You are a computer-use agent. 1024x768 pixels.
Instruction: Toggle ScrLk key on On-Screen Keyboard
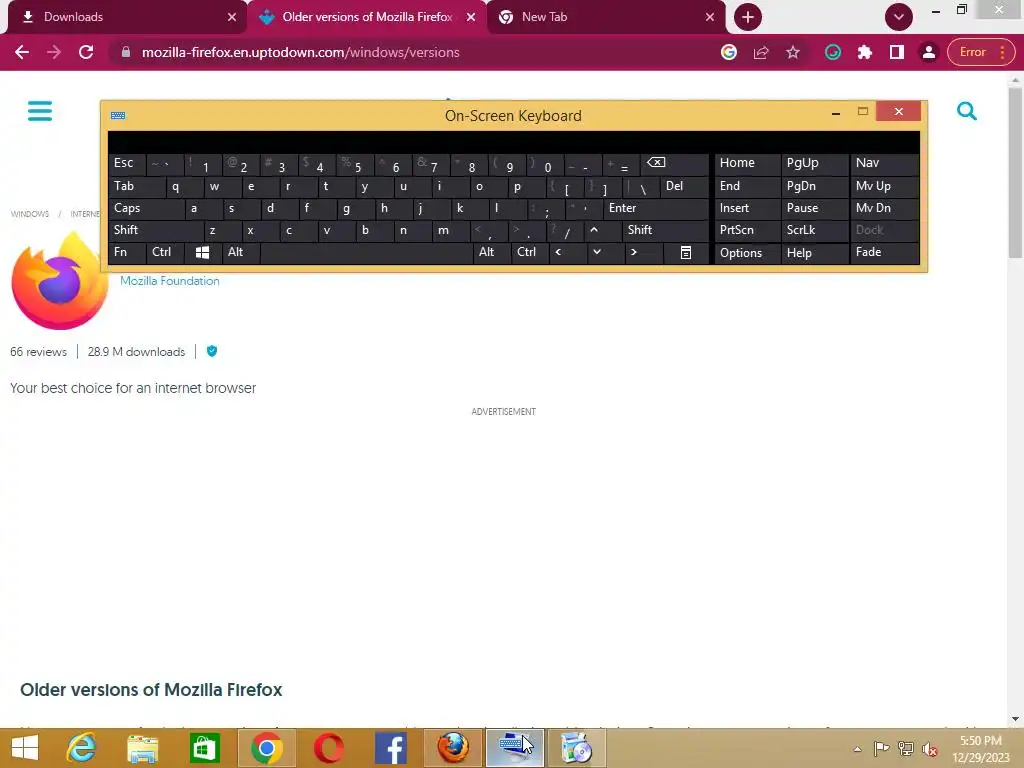[x=814, y=231]
